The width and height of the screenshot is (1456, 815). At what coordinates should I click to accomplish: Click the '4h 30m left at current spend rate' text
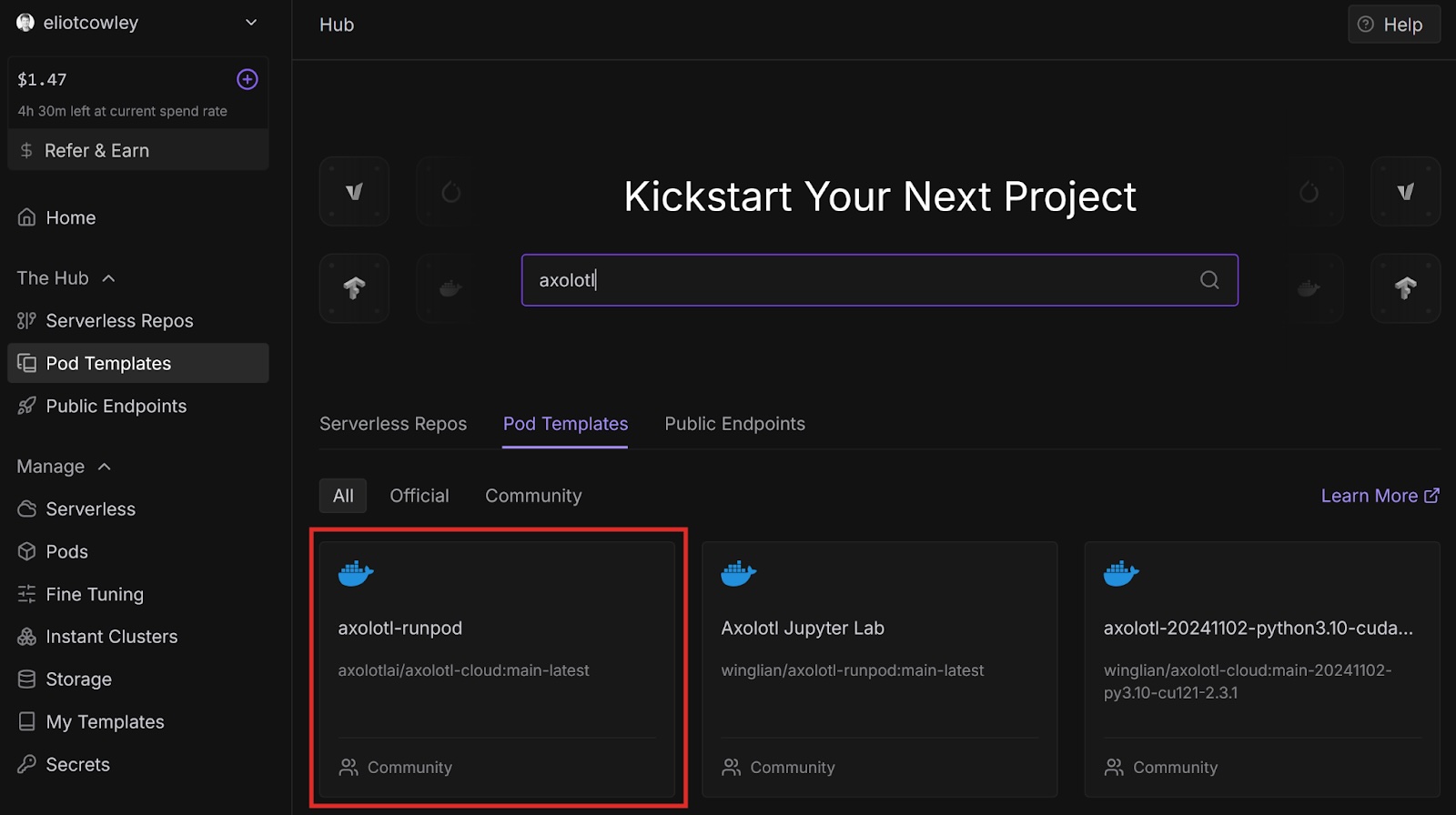pyautogui.click(x=123, y=111)
